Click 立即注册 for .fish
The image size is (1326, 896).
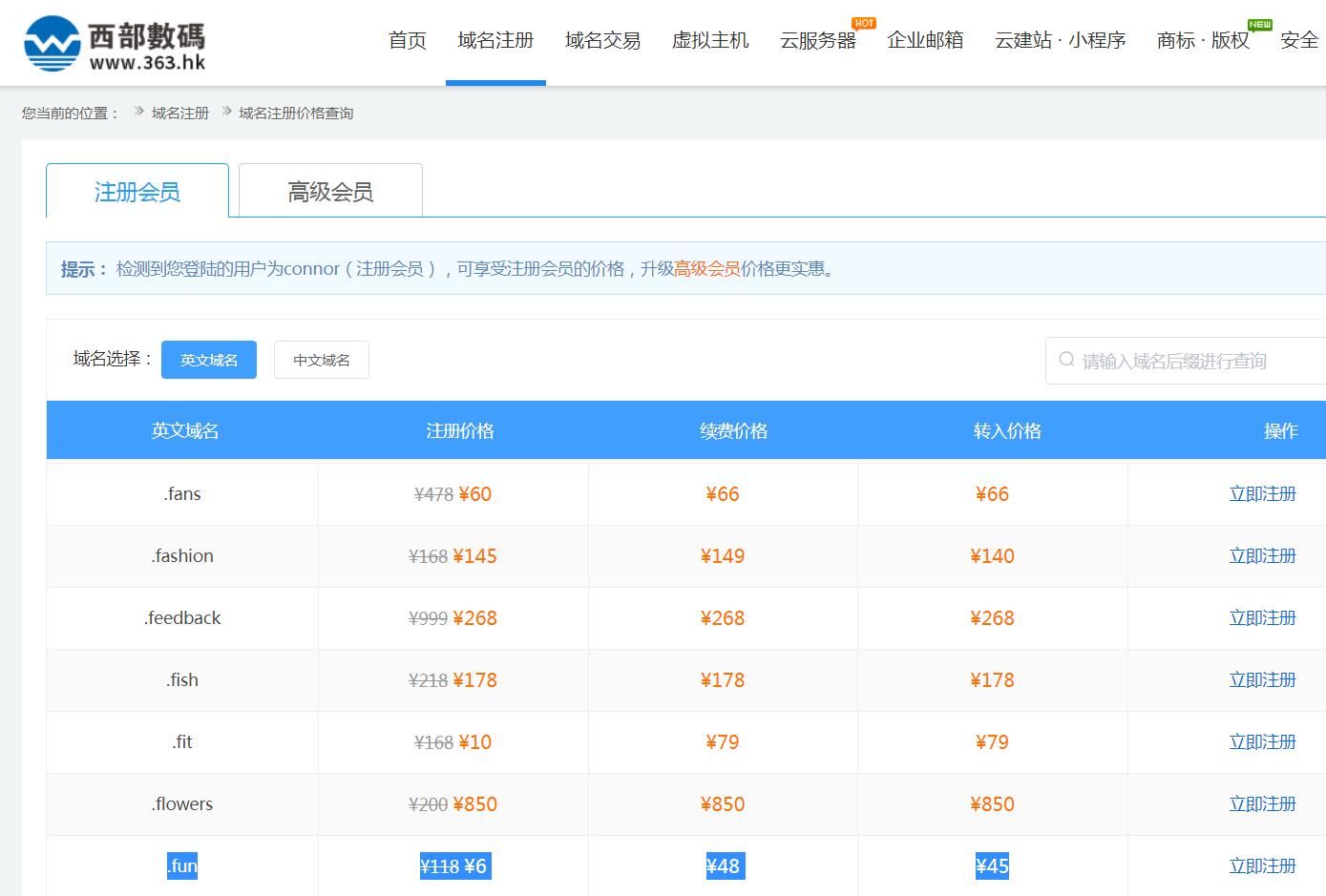click(x=1262, y=679)
